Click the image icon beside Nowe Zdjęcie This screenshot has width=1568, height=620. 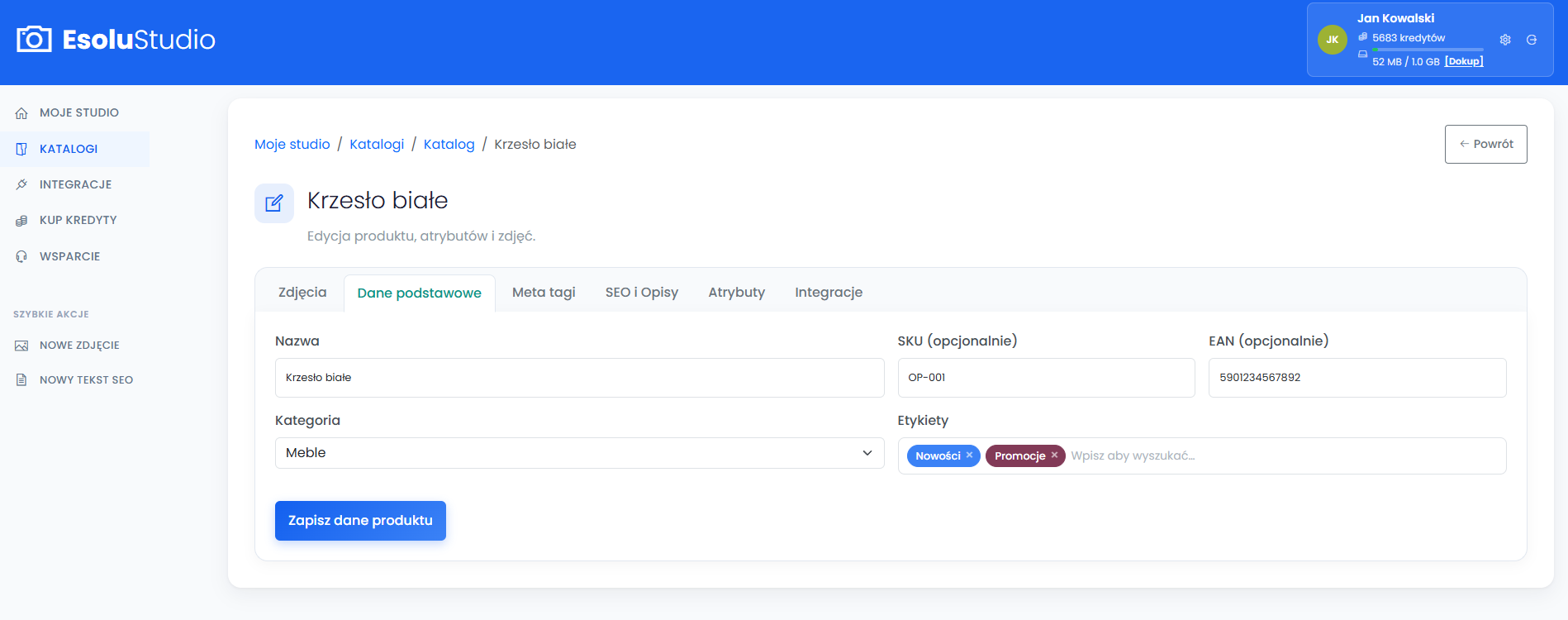coord(21,346)
